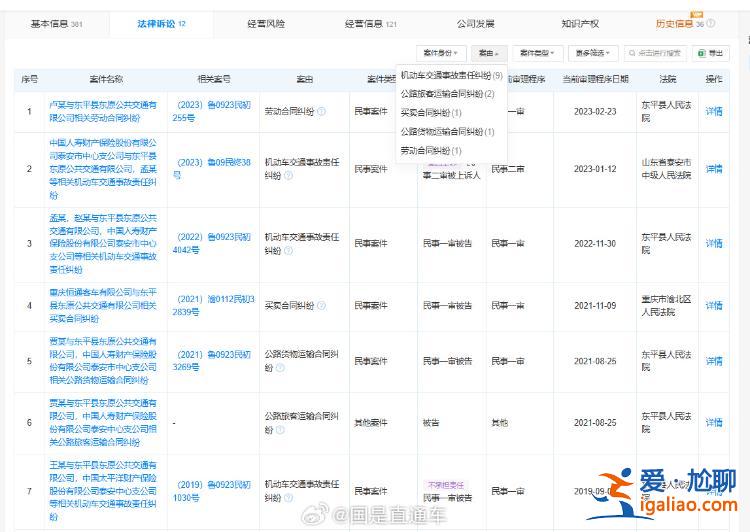Open the 历史信息 tab
This screenshot has width=750, height=532.
(680, 23)
